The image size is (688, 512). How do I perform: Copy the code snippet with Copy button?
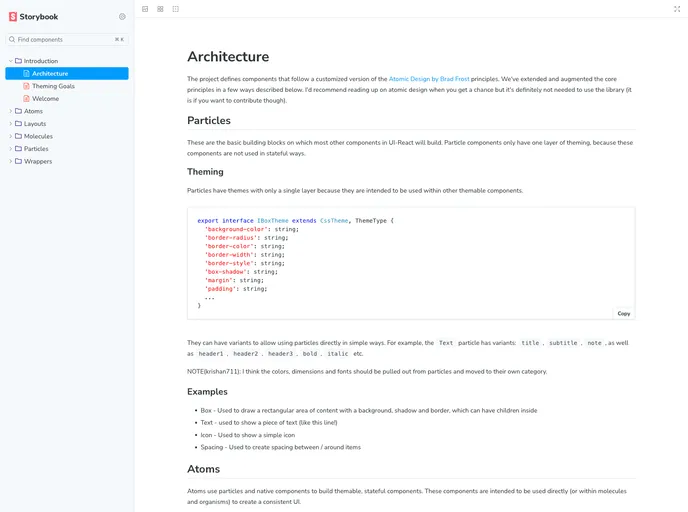623,313
